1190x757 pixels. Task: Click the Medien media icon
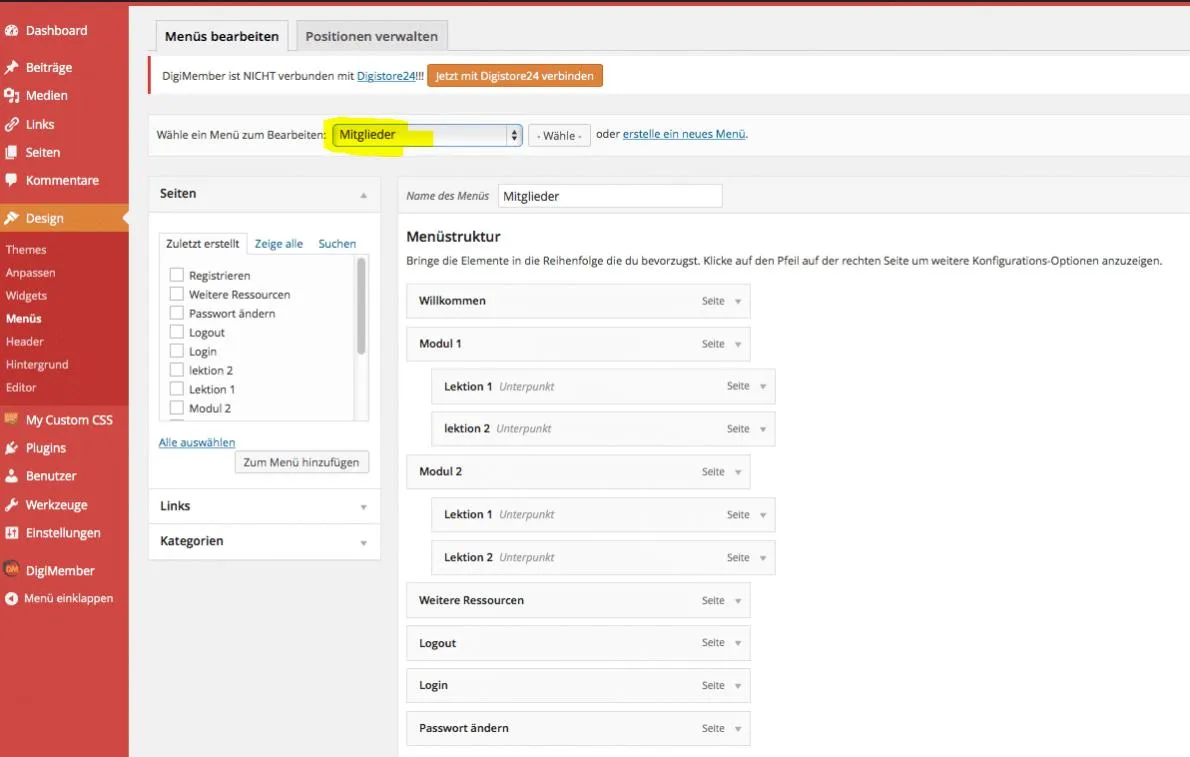[11, 96]
